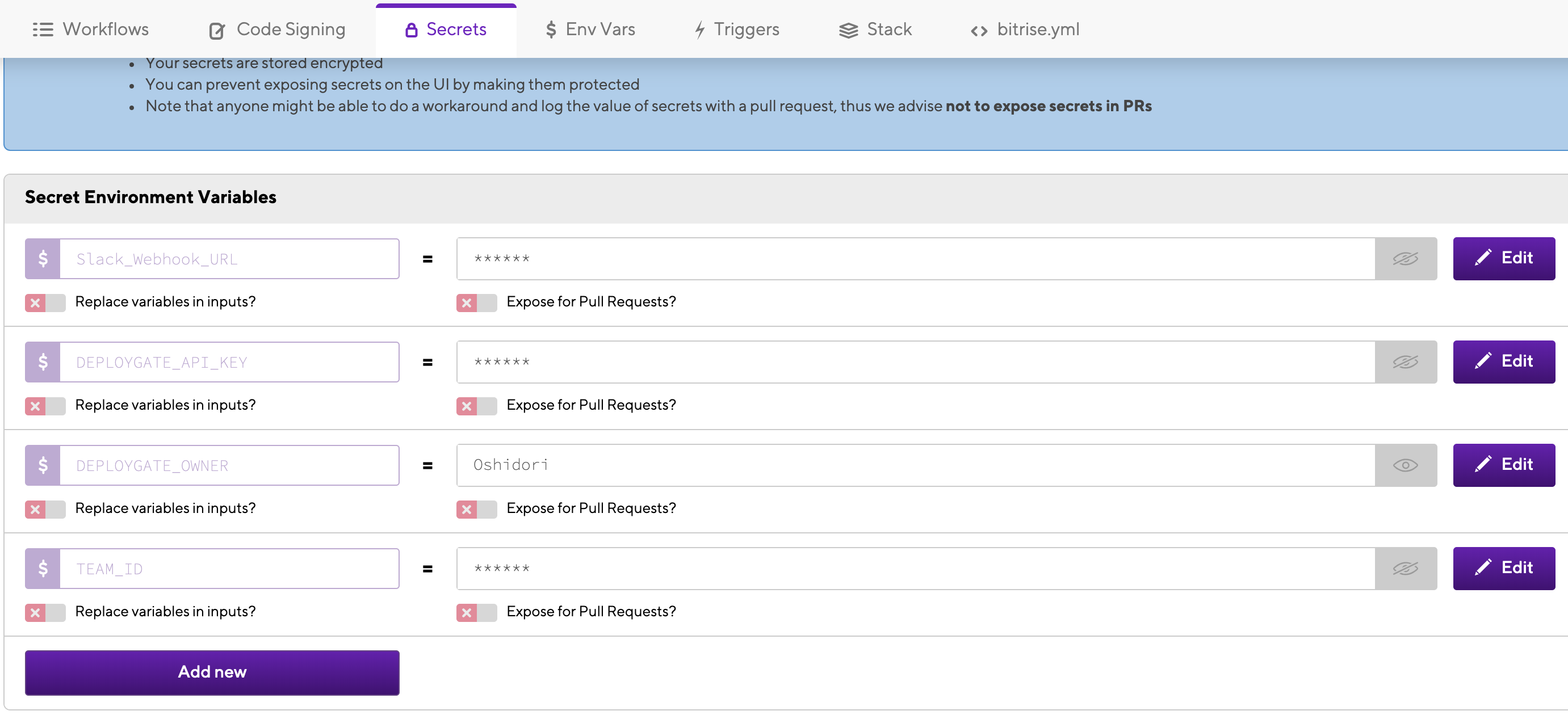Open the Code Signing tab

pyautogui.click(x=277, y=29)
